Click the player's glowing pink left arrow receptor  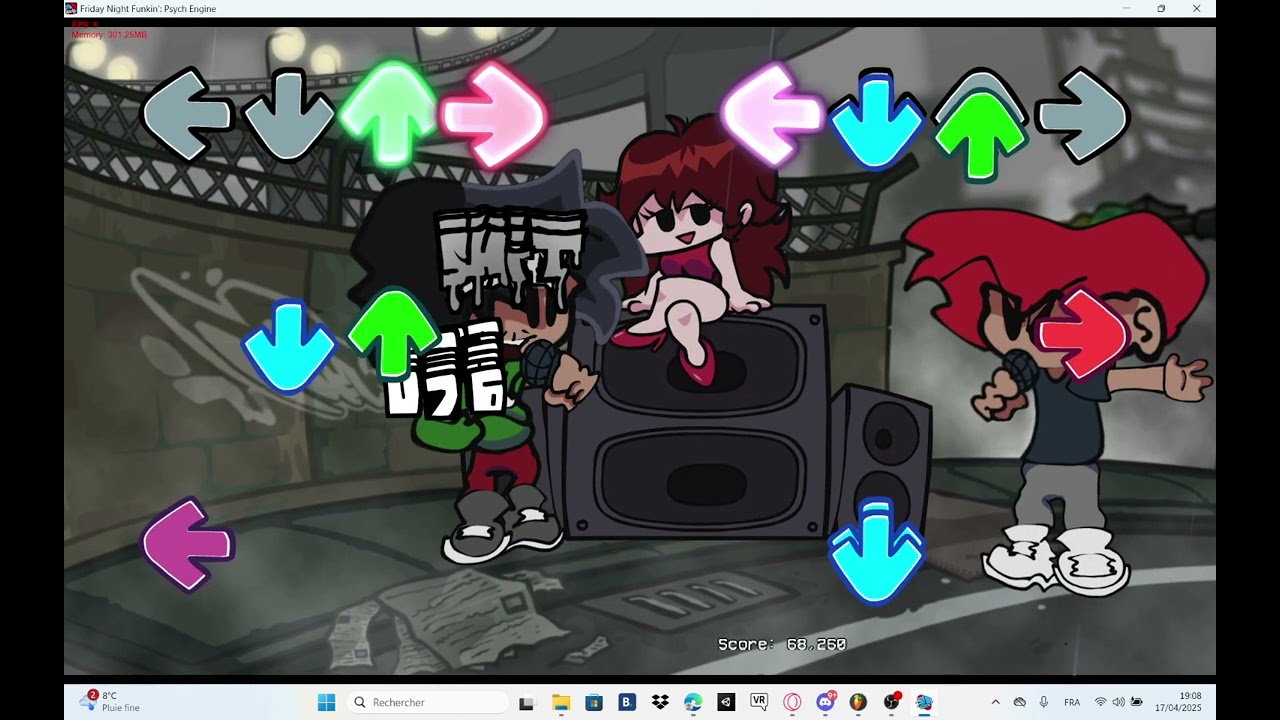(771, 113)
